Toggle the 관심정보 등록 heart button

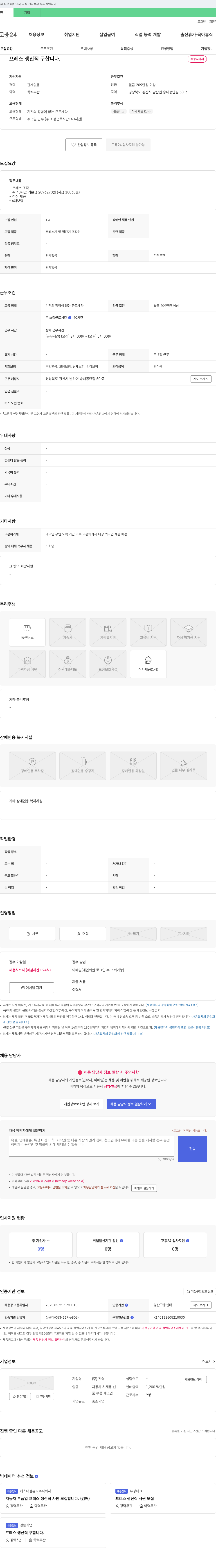point(84,145)
